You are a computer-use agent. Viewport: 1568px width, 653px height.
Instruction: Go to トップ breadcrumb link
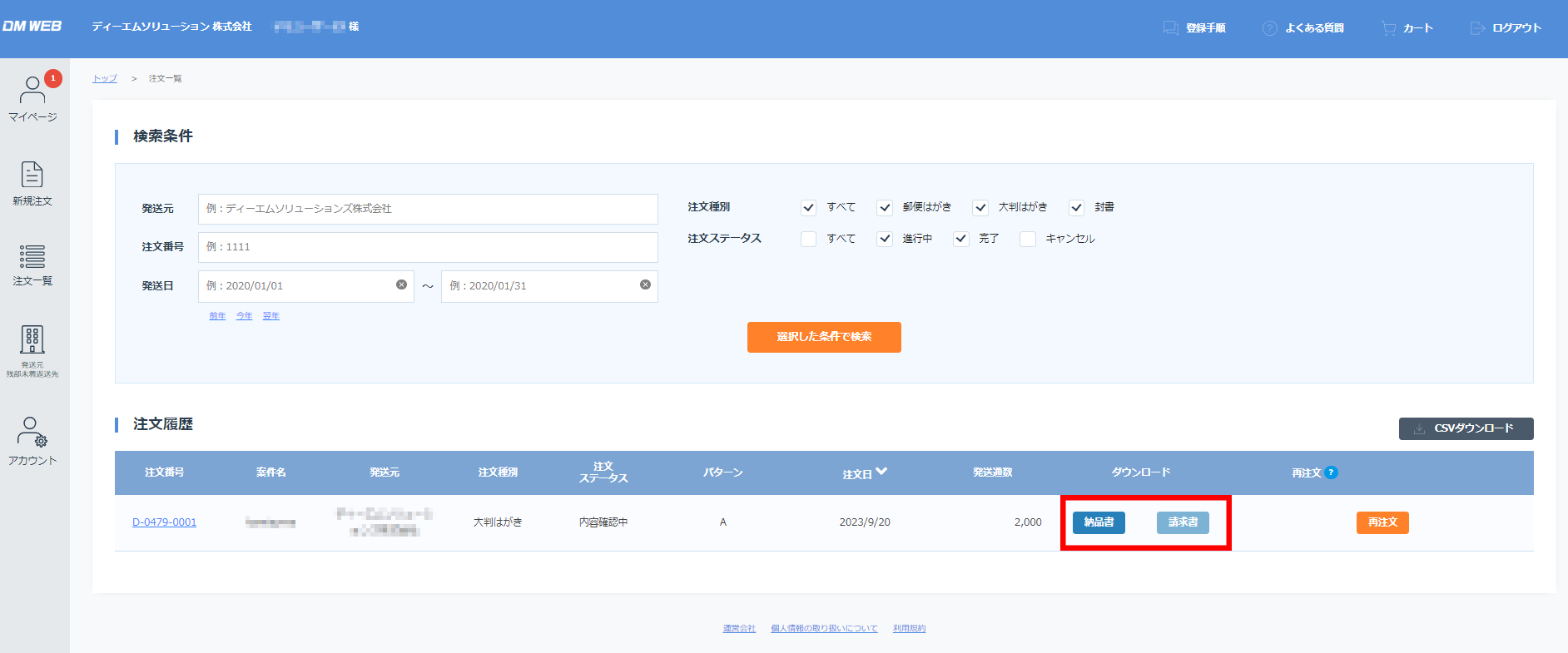105,78
